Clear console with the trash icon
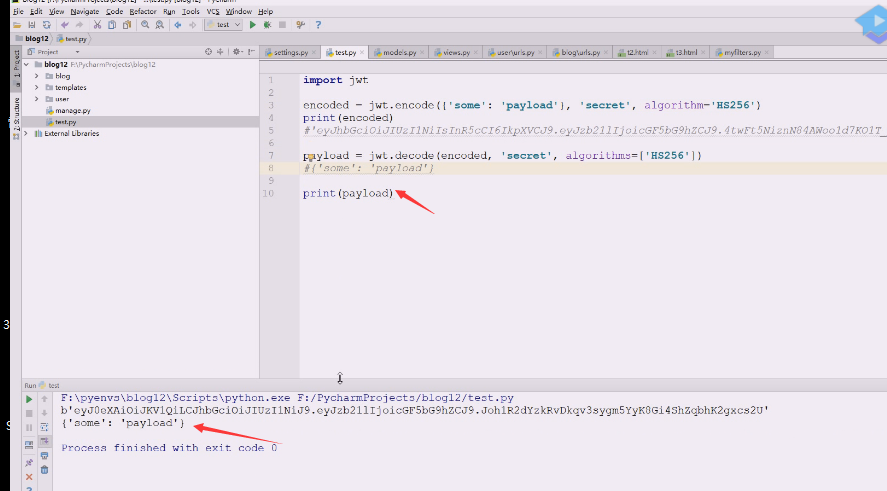Image resolution: width=887 pixels, height=491 pixels. click(44, 470)
